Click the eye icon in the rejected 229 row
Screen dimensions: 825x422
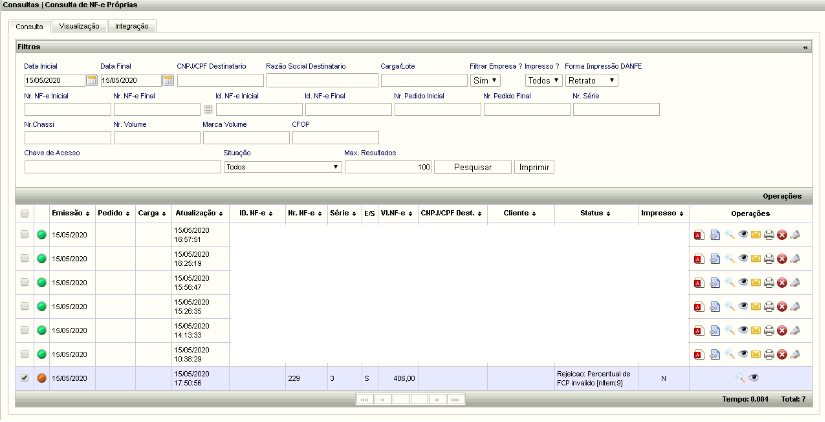click(x=753, y=377)
